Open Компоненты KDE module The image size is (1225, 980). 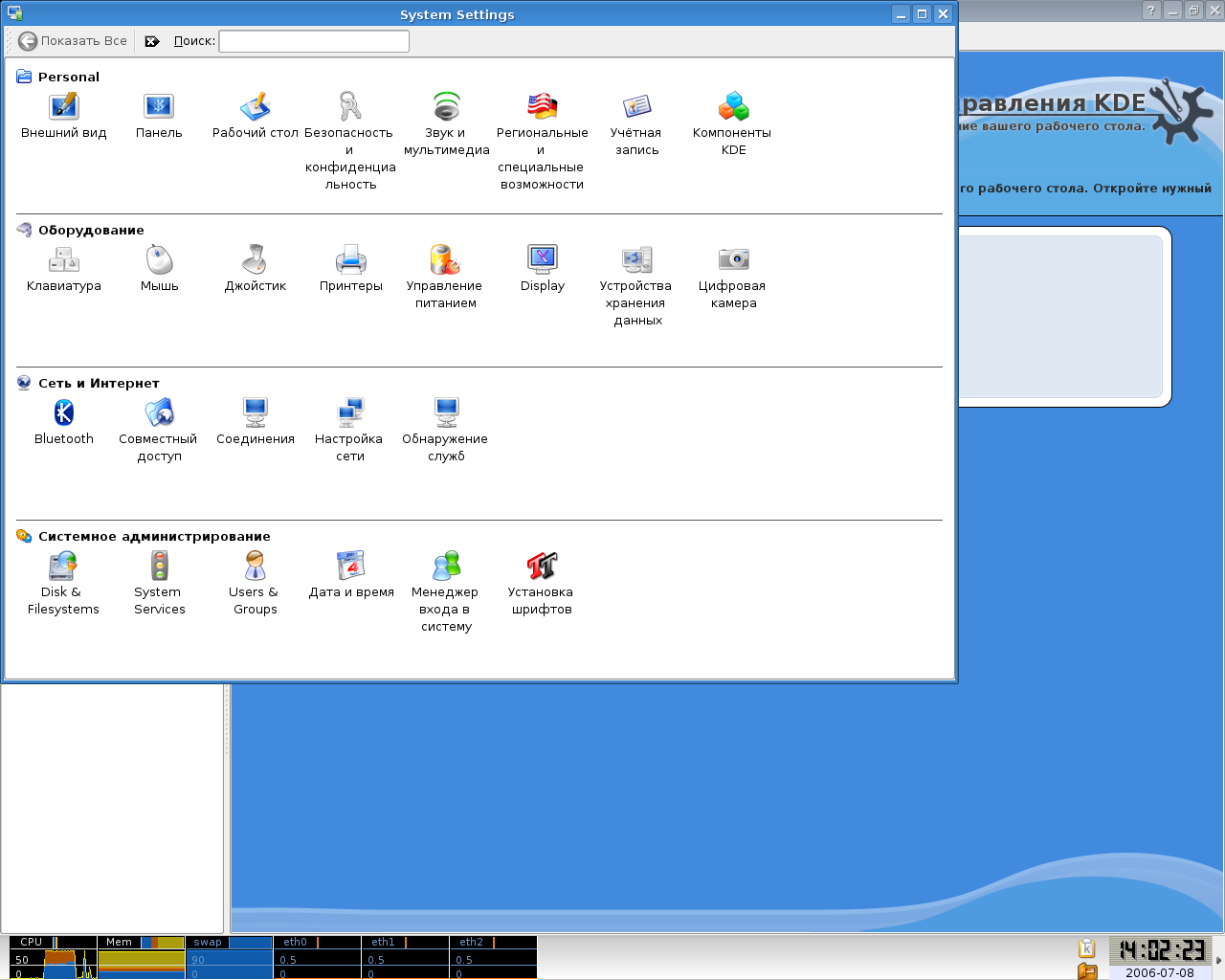coord(733,124)
